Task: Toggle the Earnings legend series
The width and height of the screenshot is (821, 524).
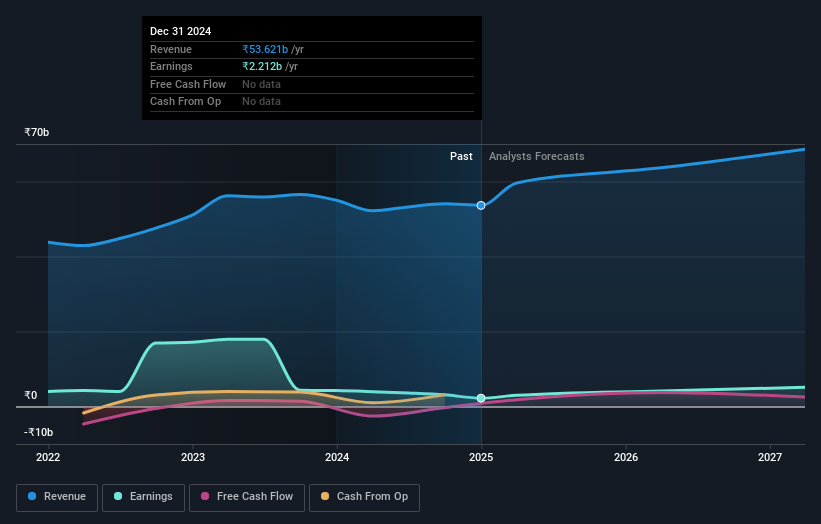Action: click(143, 497)
